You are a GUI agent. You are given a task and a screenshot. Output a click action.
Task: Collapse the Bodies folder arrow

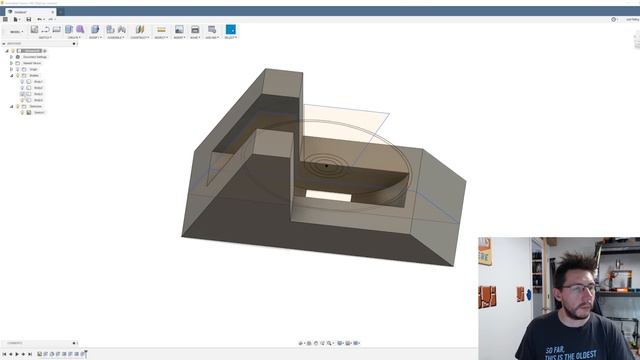[11, 76]
